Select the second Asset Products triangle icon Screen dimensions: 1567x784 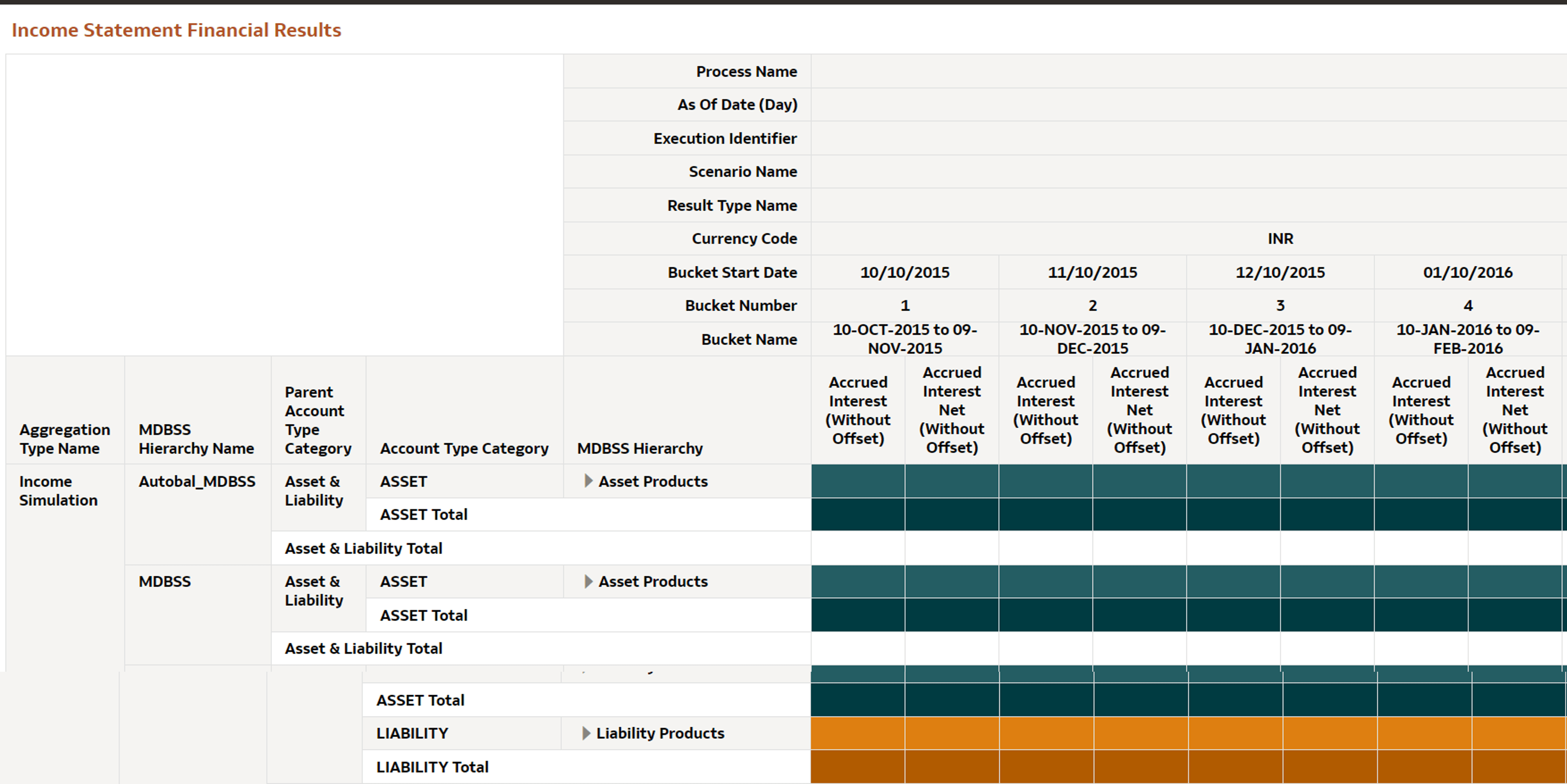[588, 581]
